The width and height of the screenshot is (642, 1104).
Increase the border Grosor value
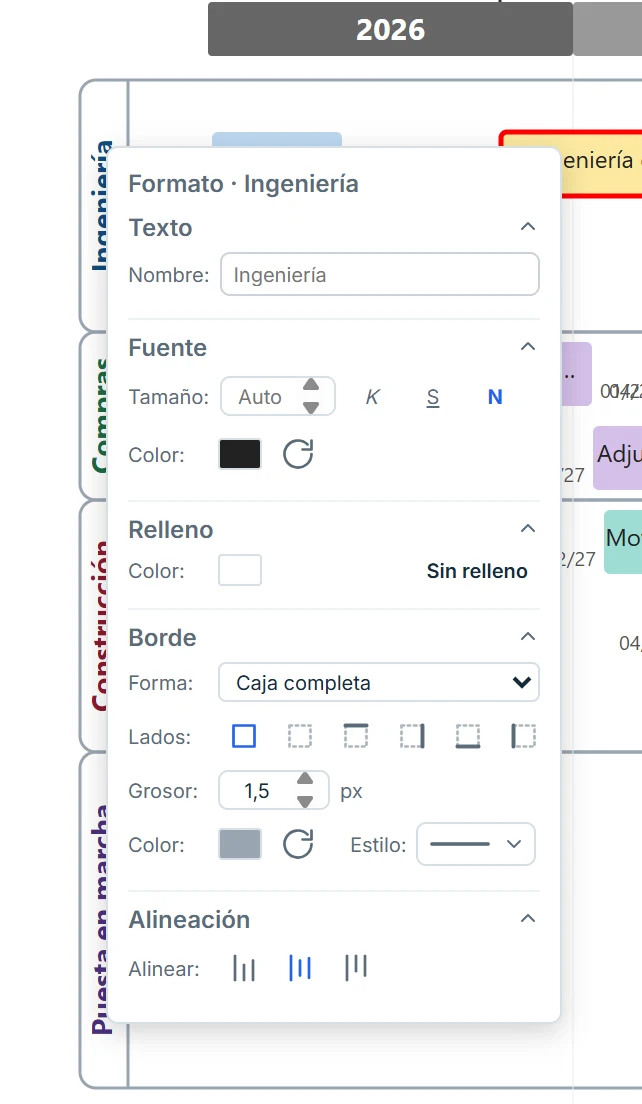305,779
